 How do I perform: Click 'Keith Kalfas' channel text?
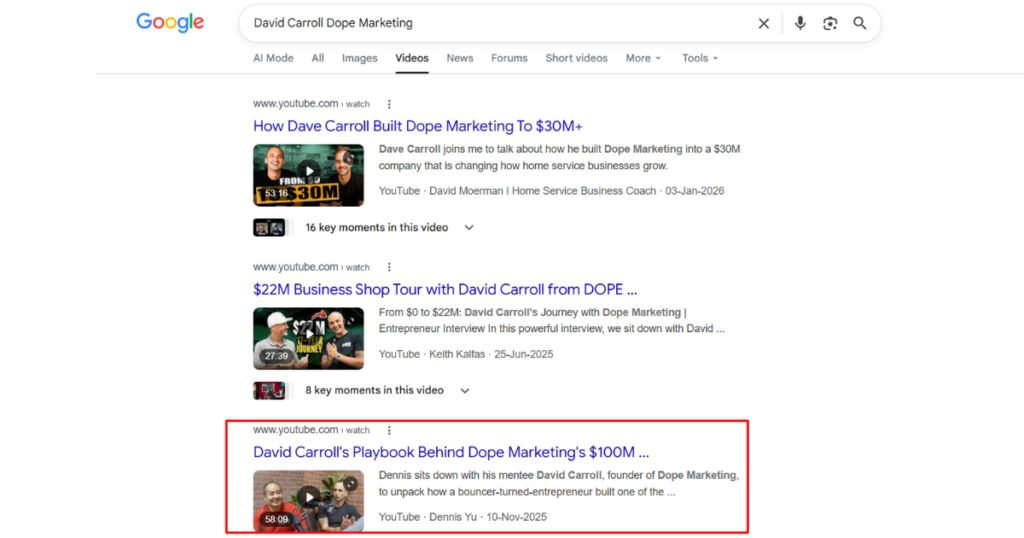click(x=457, y=354)
